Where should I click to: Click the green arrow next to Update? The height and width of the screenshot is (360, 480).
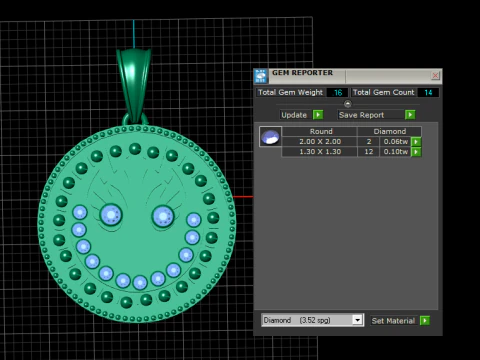(x=318, y=115)
